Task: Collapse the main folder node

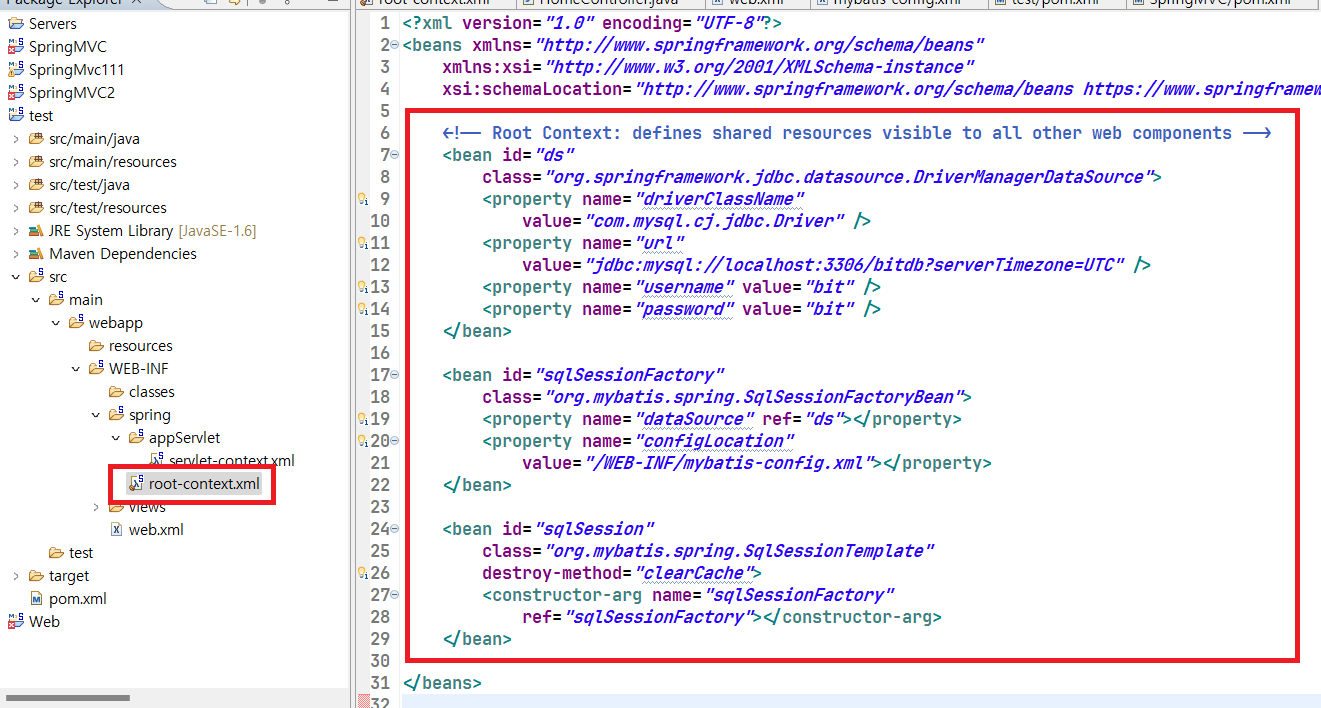Action: point(35,299)
